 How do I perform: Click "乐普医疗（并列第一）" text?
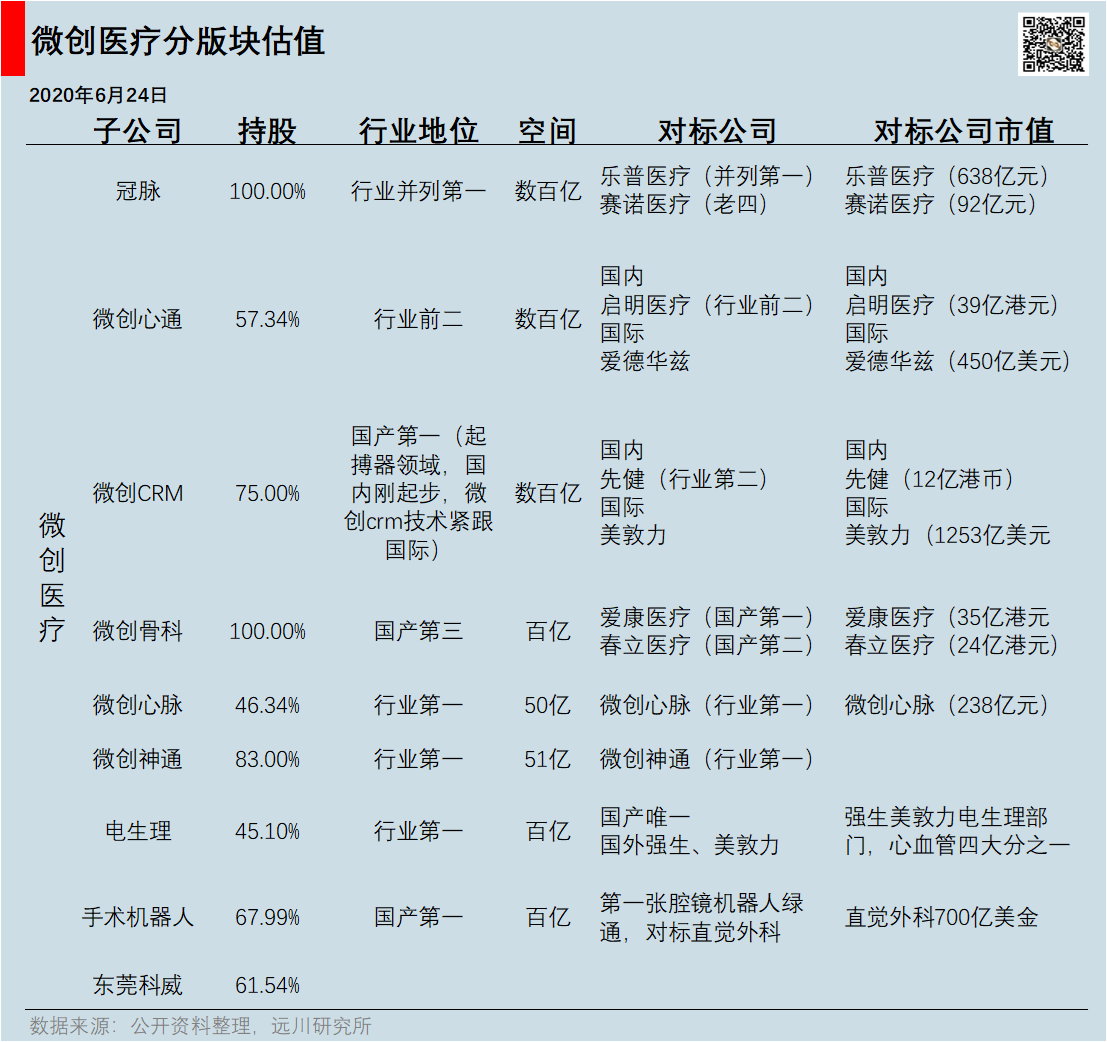pyautogui.click(x=707, y=176)
